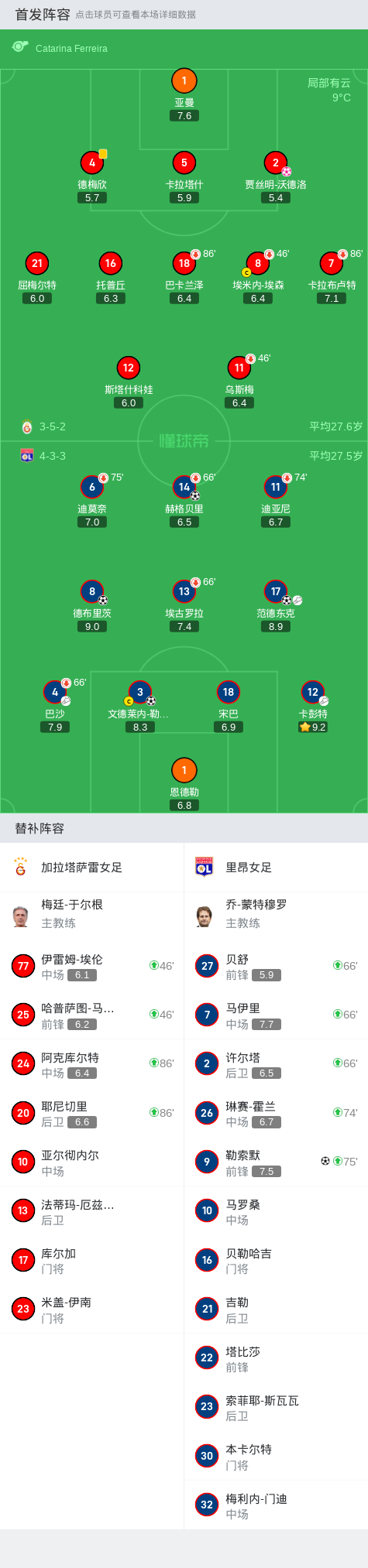Viewport: 368px width, 1568px height.
Task: Open substitute 伊雷姆-埃伦 number 77
Action: click(92, 966)
